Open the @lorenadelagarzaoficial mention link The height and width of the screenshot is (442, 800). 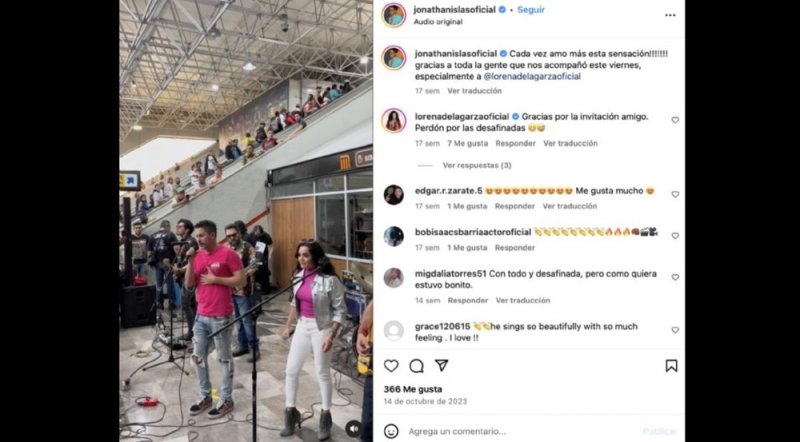(532, 77)
